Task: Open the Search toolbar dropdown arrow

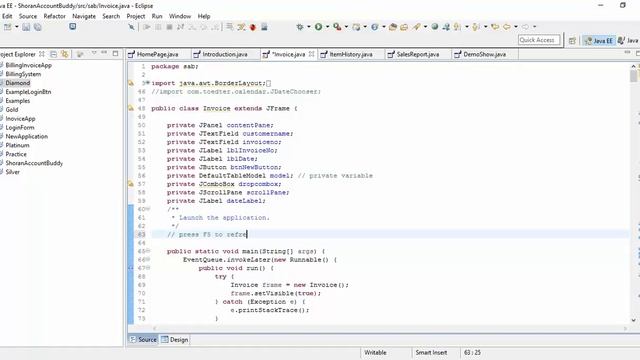Action: 425,27
